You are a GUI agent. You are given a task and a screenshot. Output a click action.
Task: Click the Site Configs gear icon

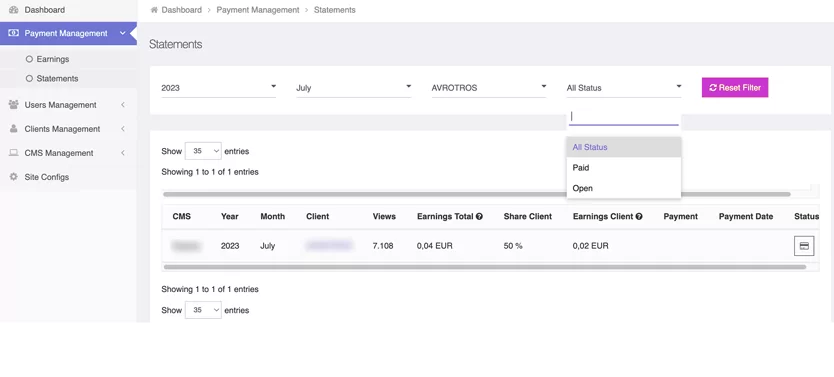(x=14, y=177)
